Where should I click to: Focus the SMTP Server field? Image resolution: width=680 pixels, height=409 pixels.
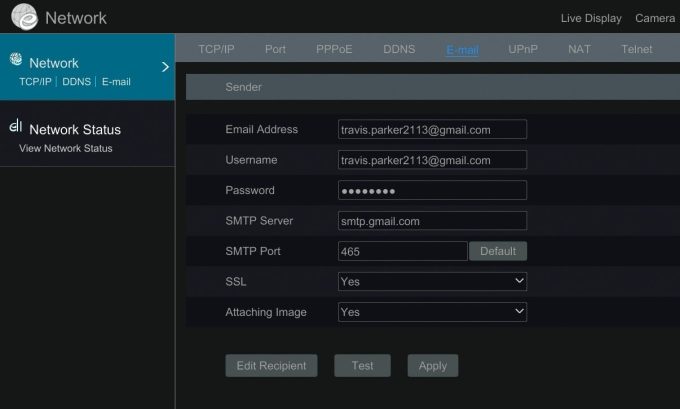(432, 221)
